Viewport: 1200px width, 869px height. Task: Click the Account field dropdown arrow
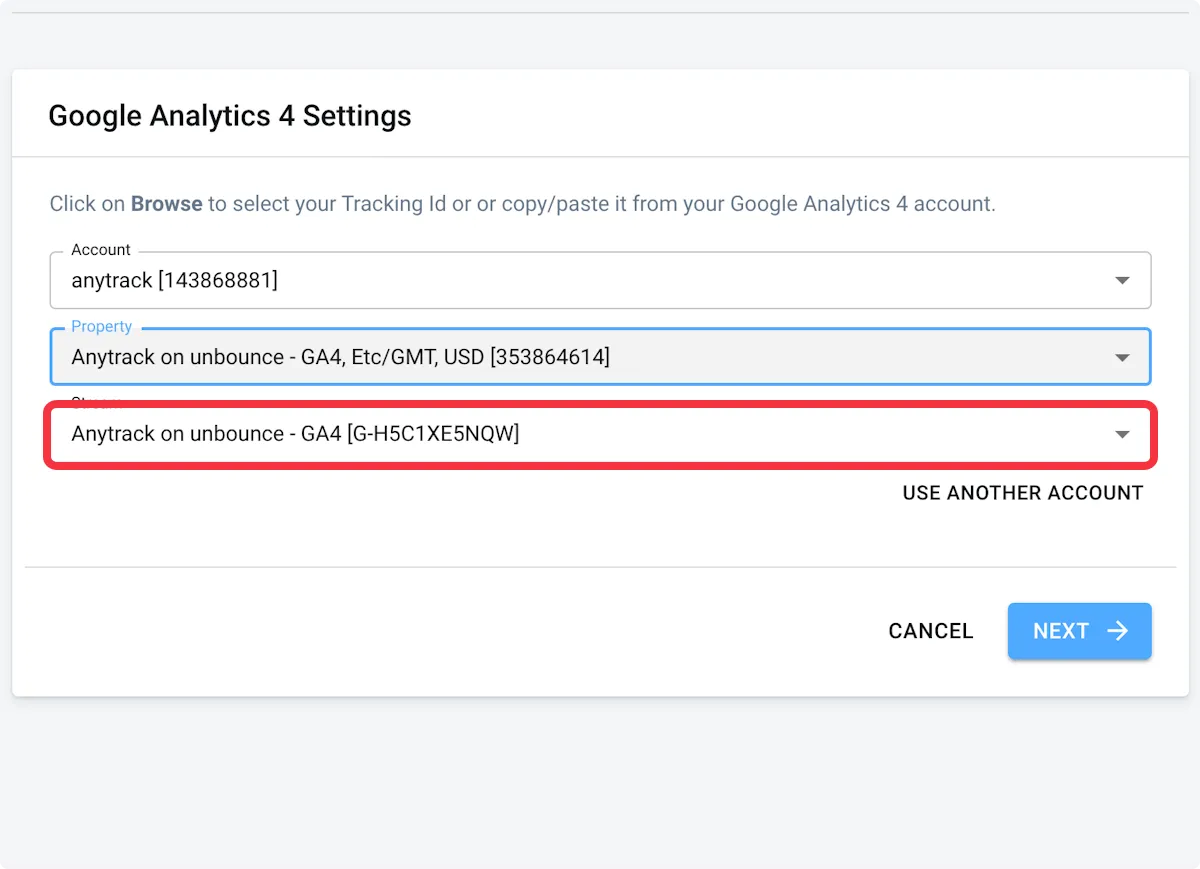tap(1122, 281)
